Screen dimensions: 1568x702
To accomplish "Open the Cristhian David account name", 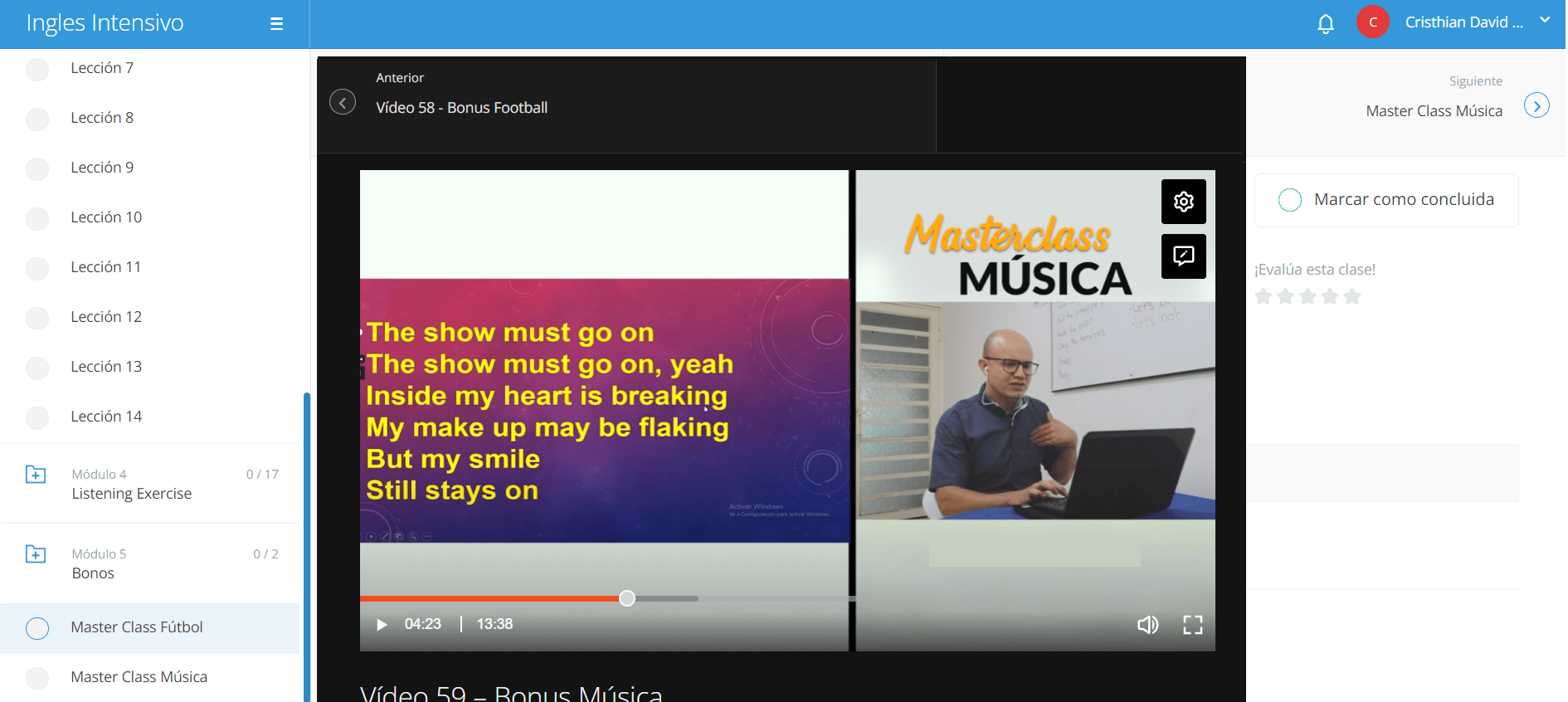I will [1464, 22].
